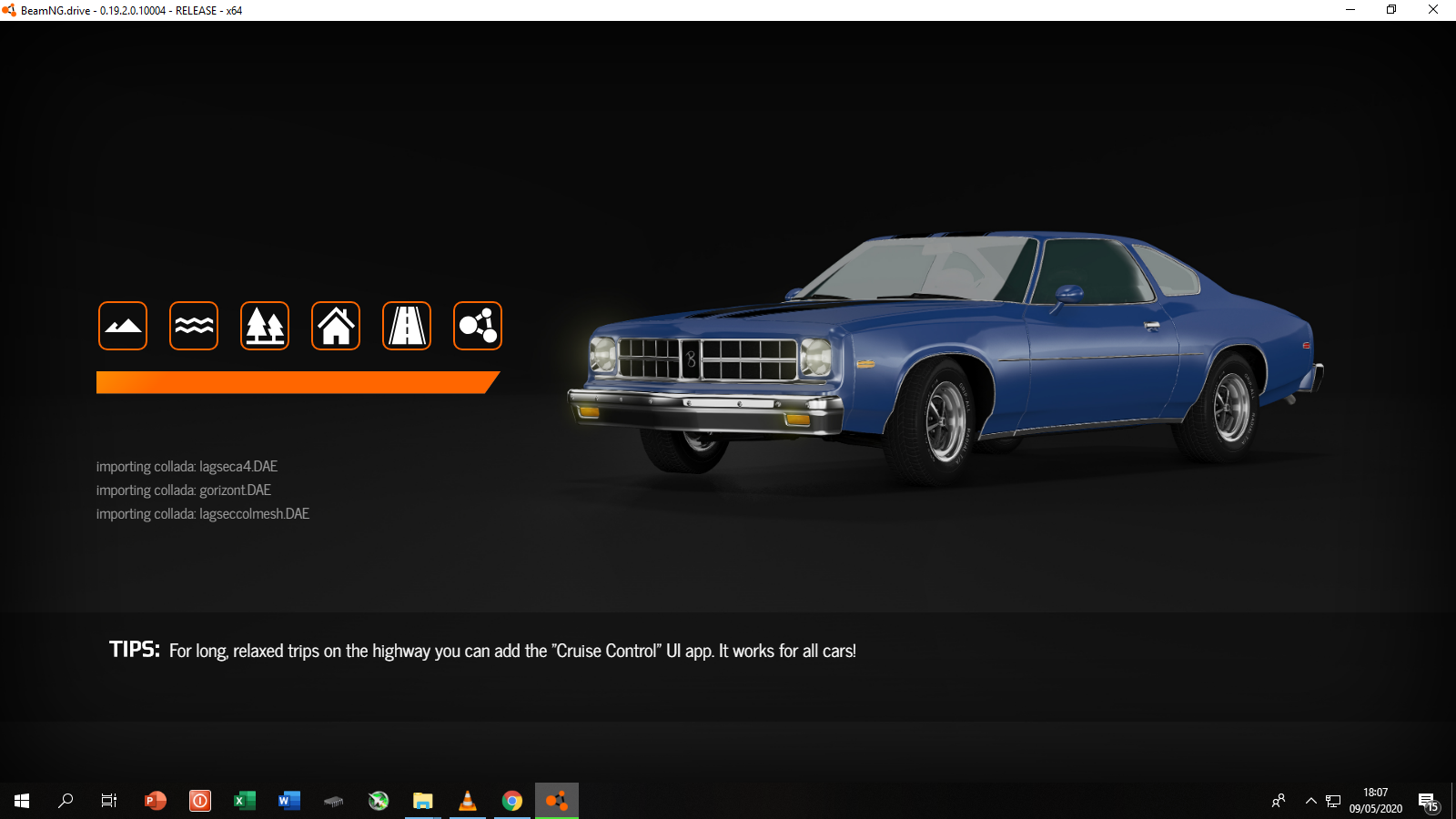Open the red power-button app on taskbar
Viewport: 1456px width, 819px height.
click(x=200, y=801)
